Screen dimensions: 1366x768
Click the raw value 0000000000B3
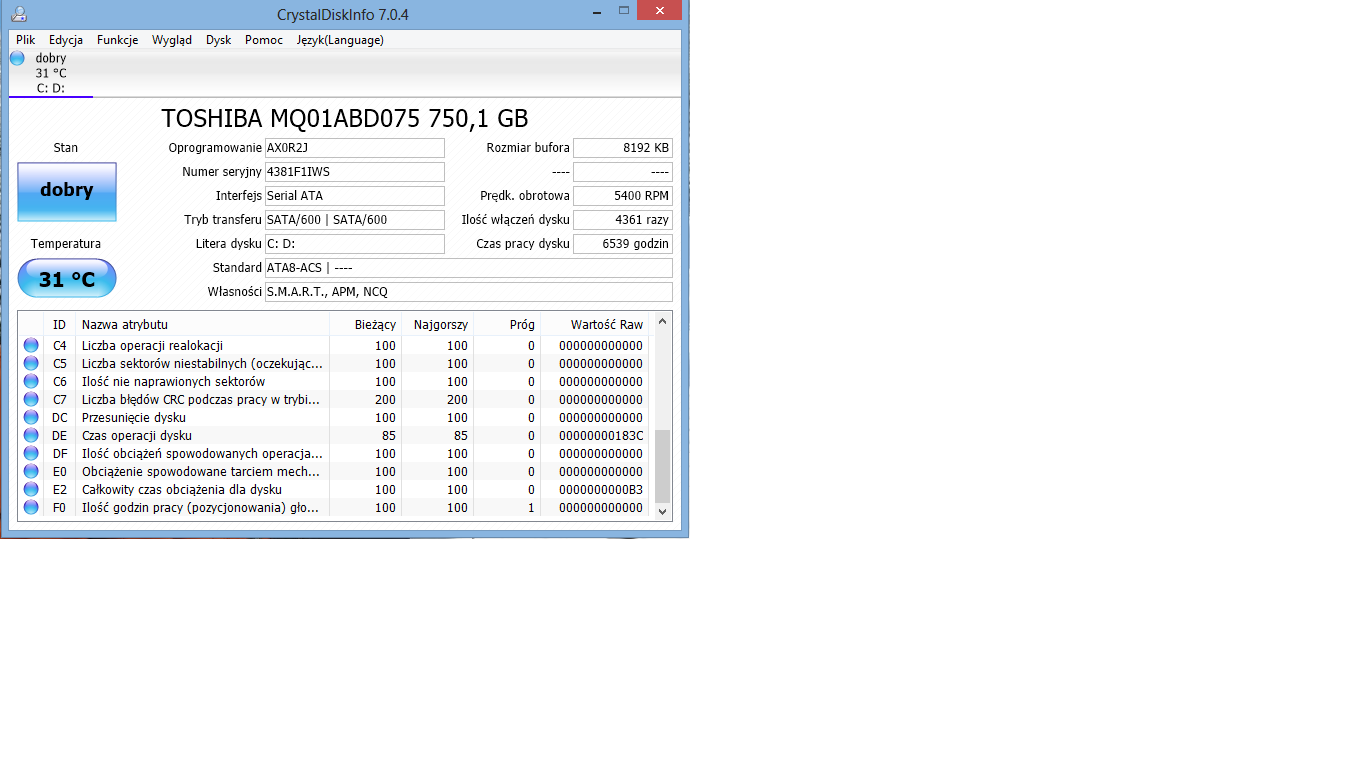pos(601,489)
